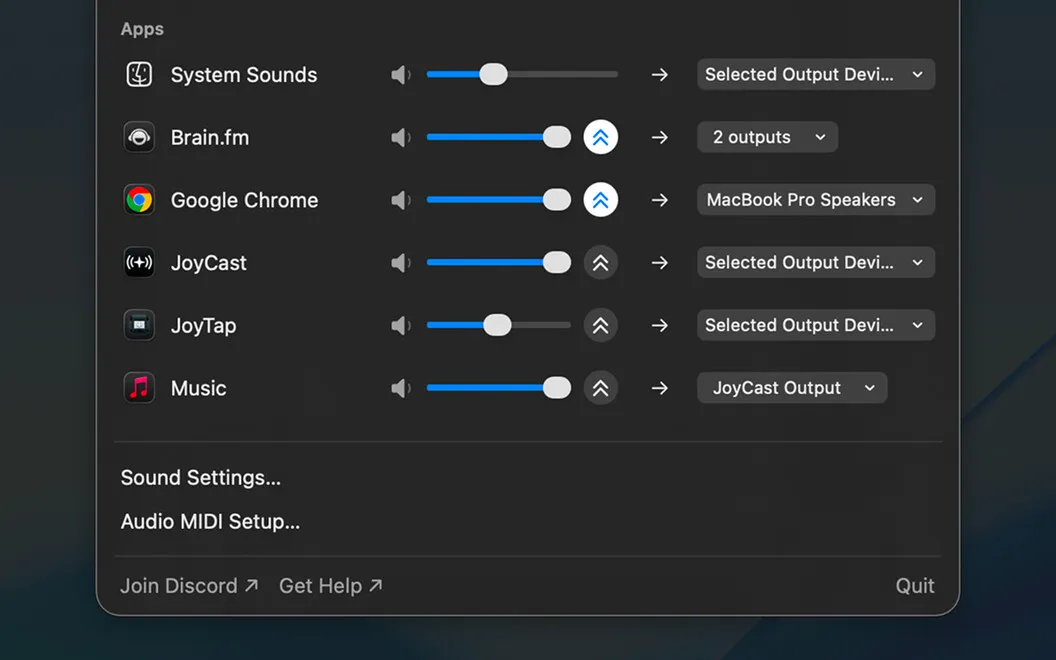Open Audio MIDI Setup…
1056x660 pixels.
tap(210, 521)
